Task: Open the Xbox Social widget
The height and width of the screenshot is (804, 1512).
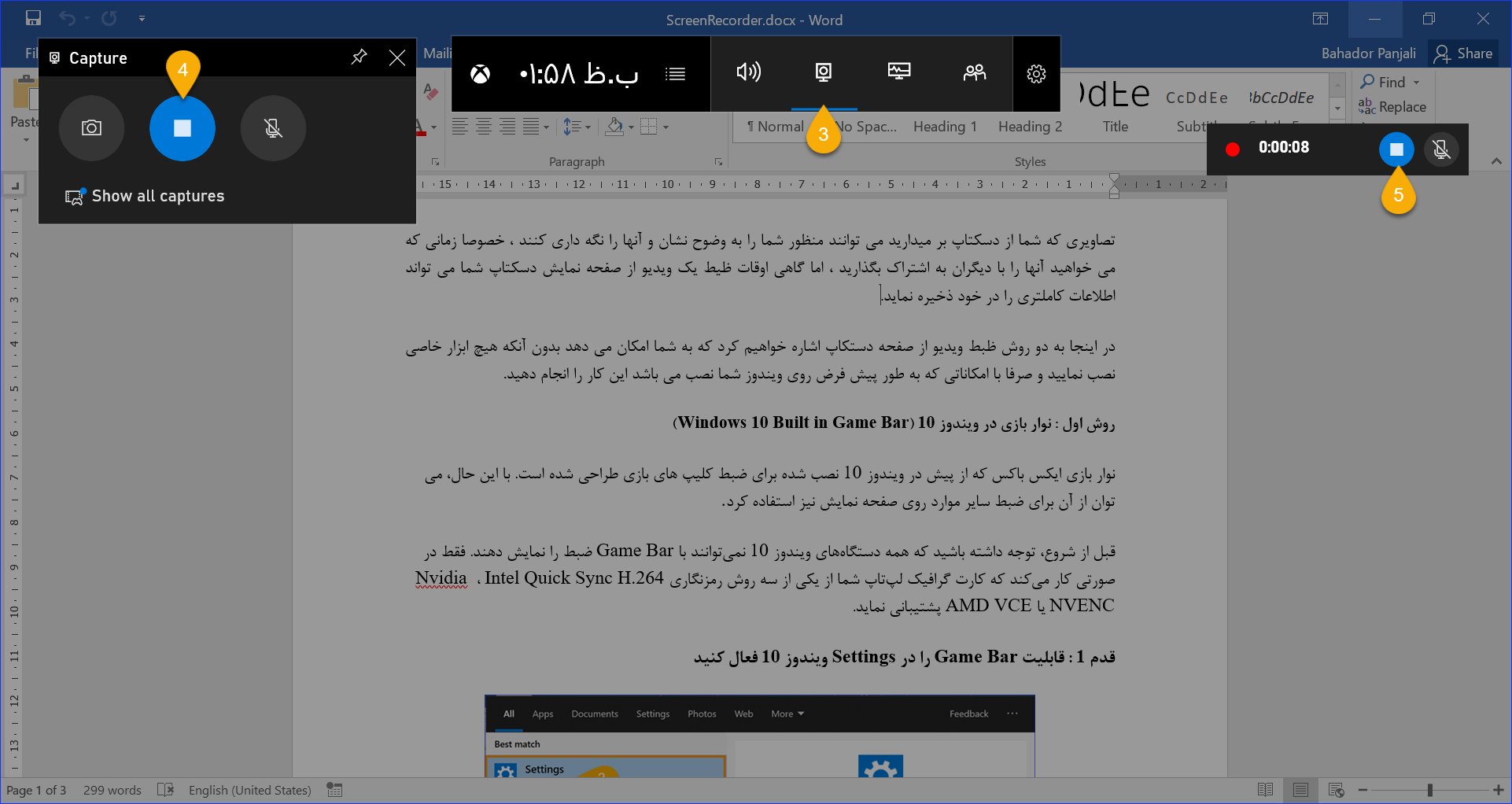Action: pyautogui.click(x=975, y=72)
